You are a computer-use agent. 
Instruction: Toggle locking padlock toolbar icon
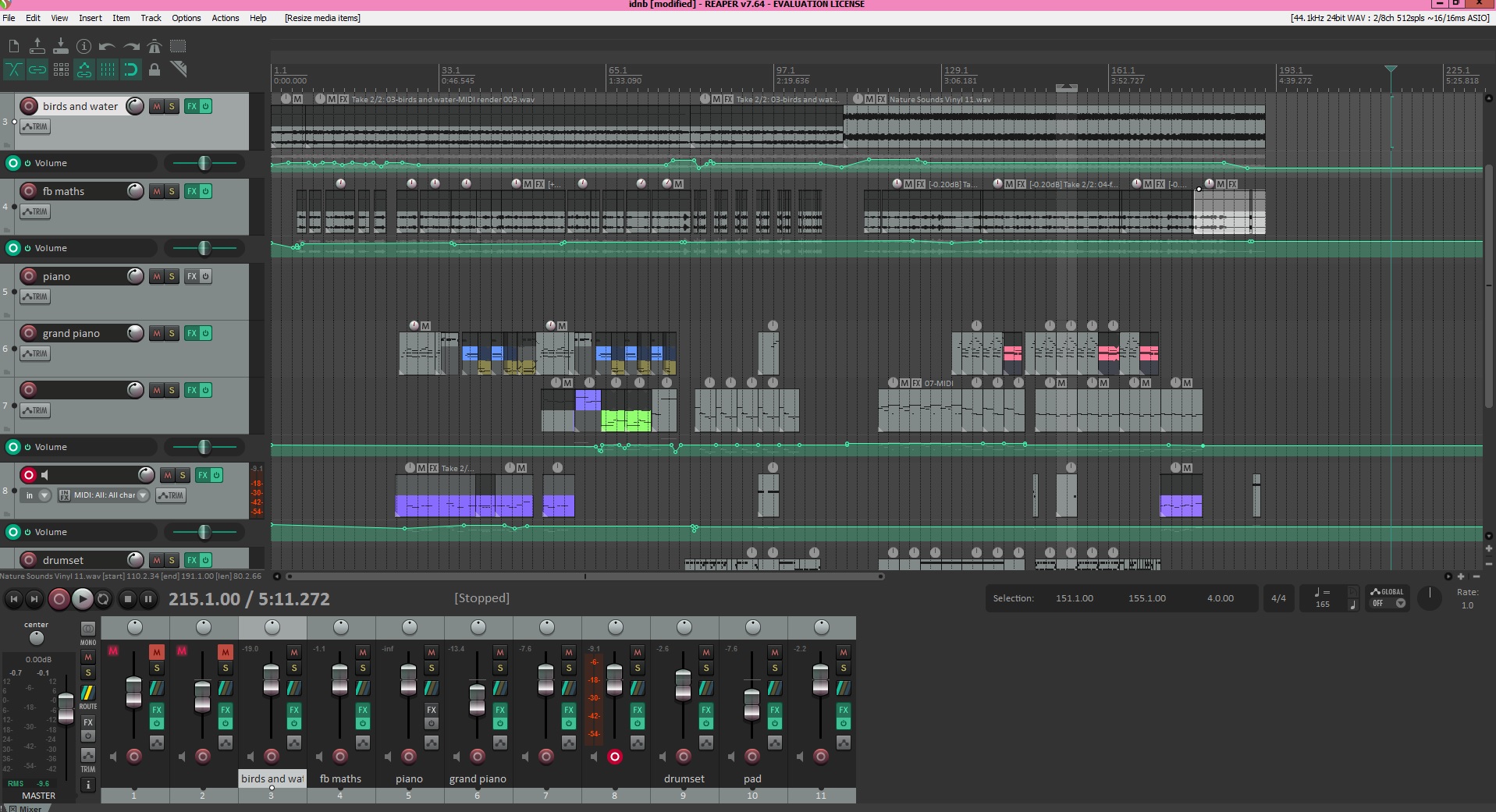click(155, 69)
